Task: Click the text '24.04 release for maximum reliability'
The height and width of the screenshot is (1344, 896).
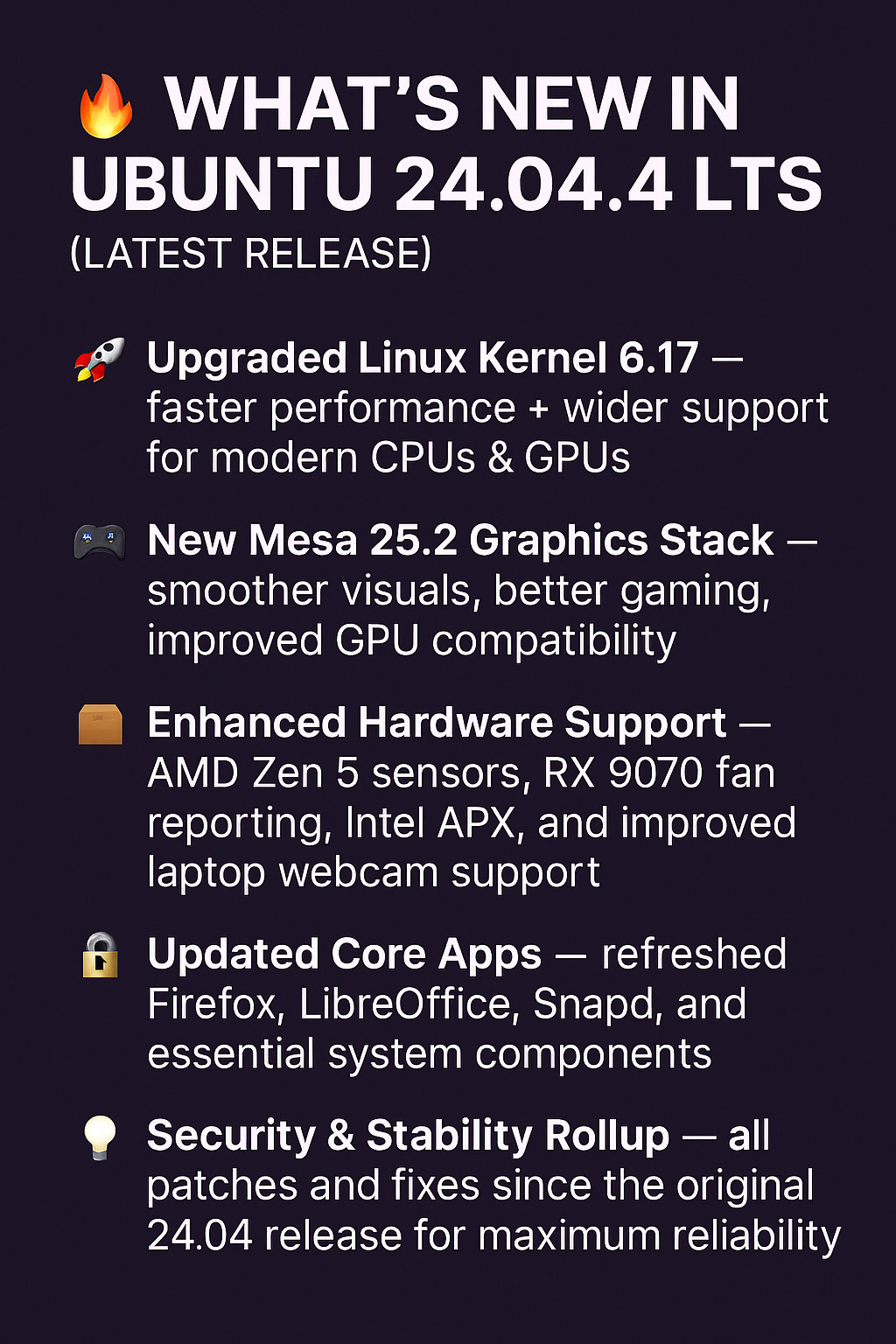Action: pyautogui.click(x=493, y=1236)
